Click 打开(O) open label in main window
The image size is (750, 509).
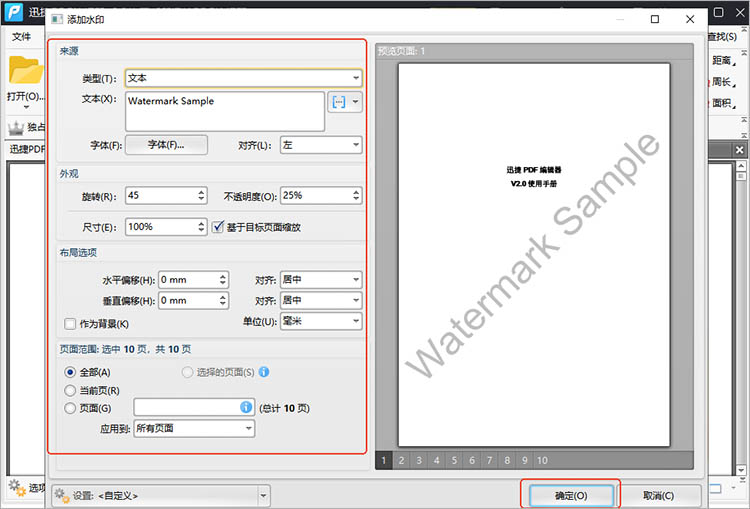pos(26,96)
